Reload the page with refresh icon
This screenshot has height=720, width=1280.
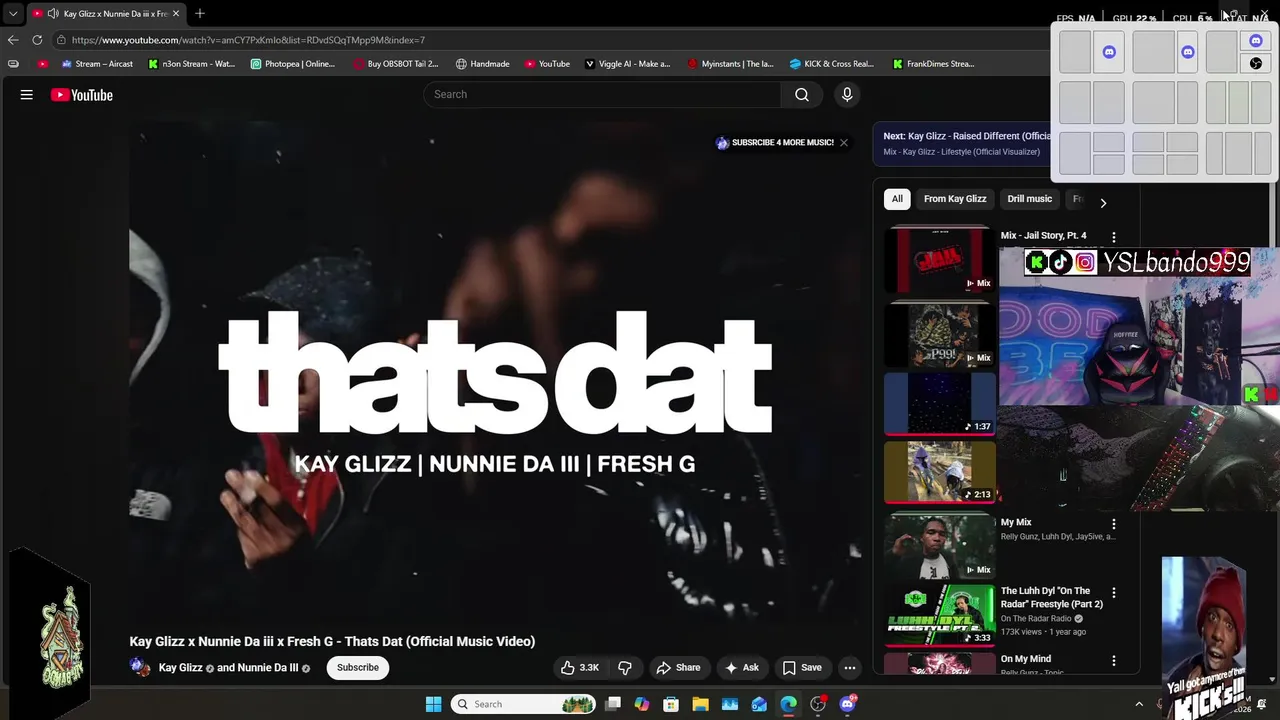(x=37, y=40)
